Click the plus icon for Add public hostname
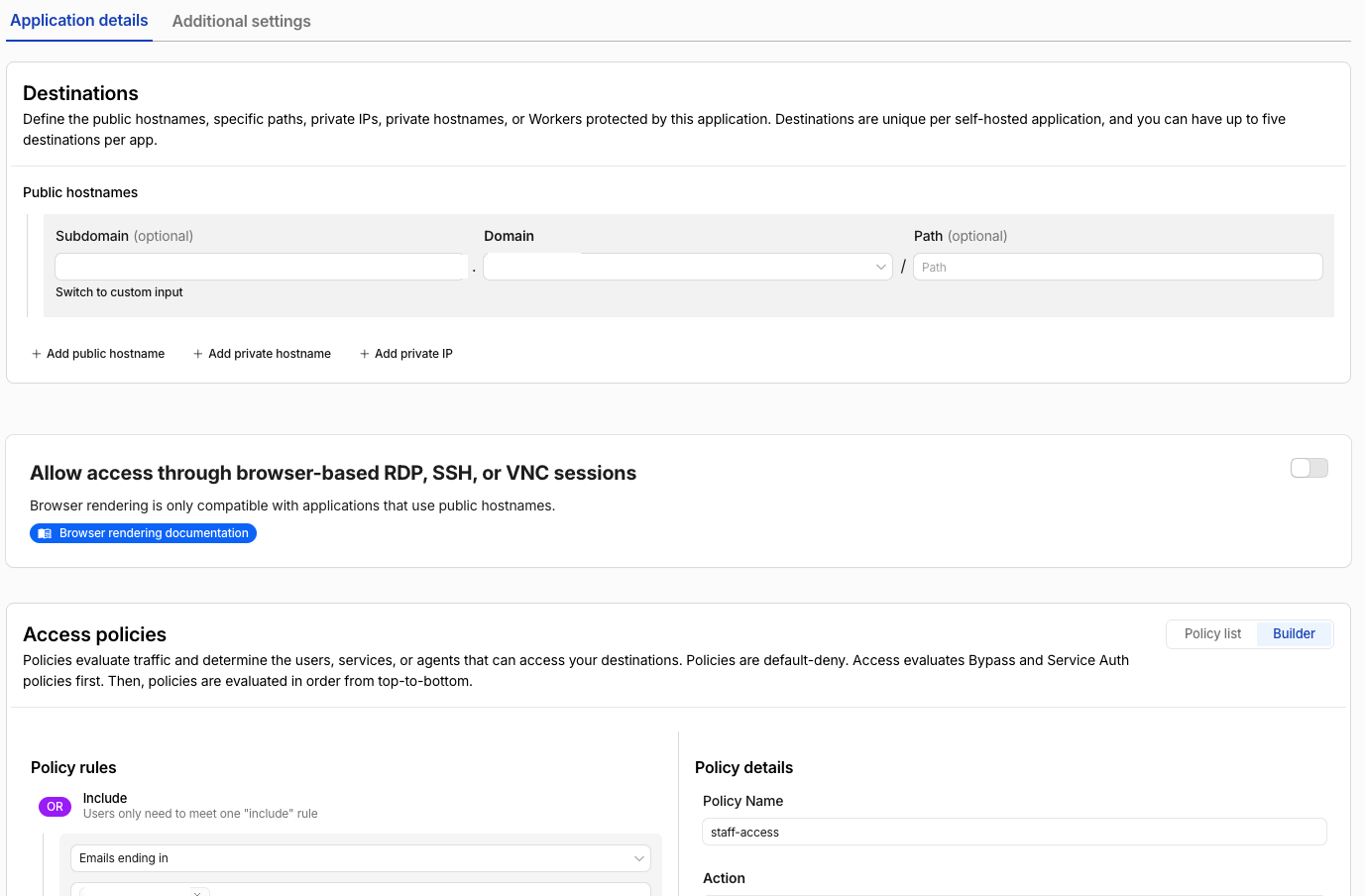The width and height of the screenshot is (1365, 896). (37, 354)
